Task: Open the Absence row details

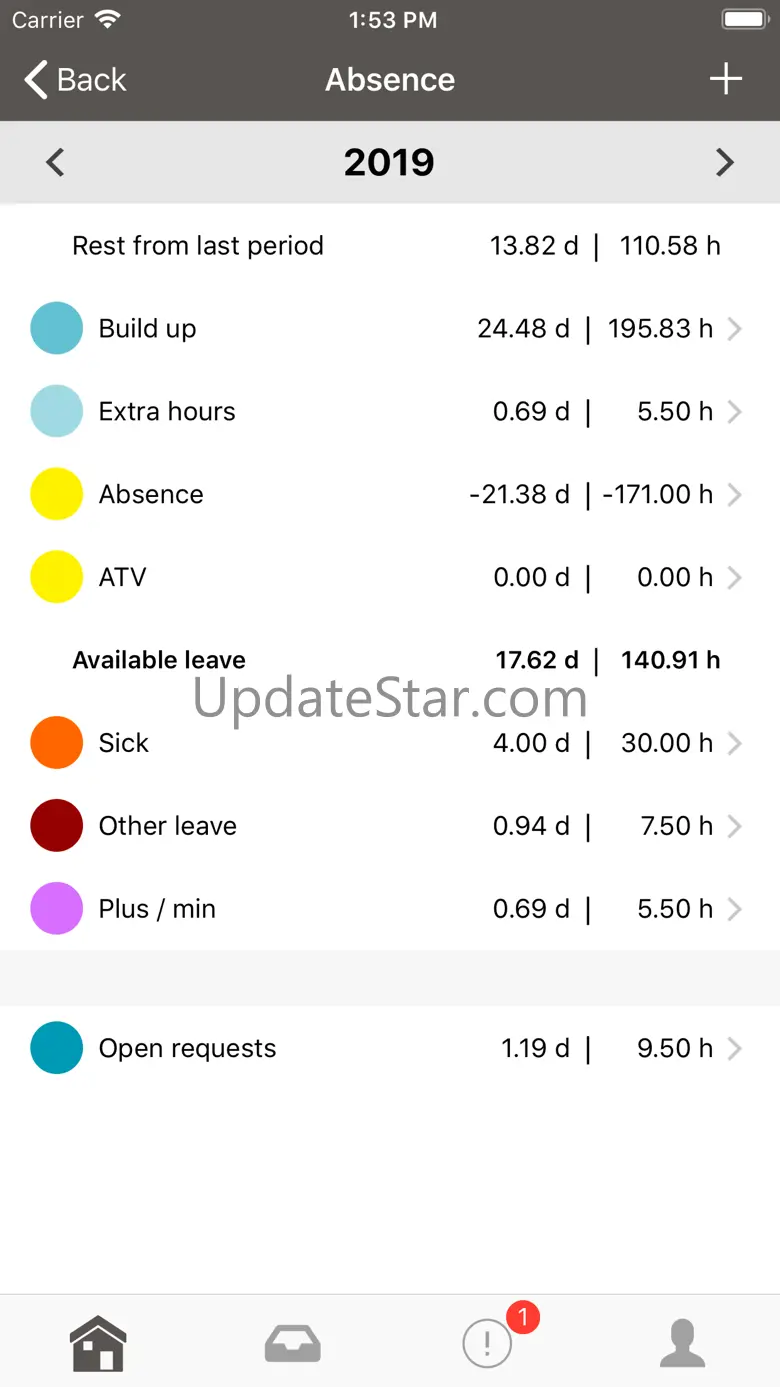Action: coord(390,494)
